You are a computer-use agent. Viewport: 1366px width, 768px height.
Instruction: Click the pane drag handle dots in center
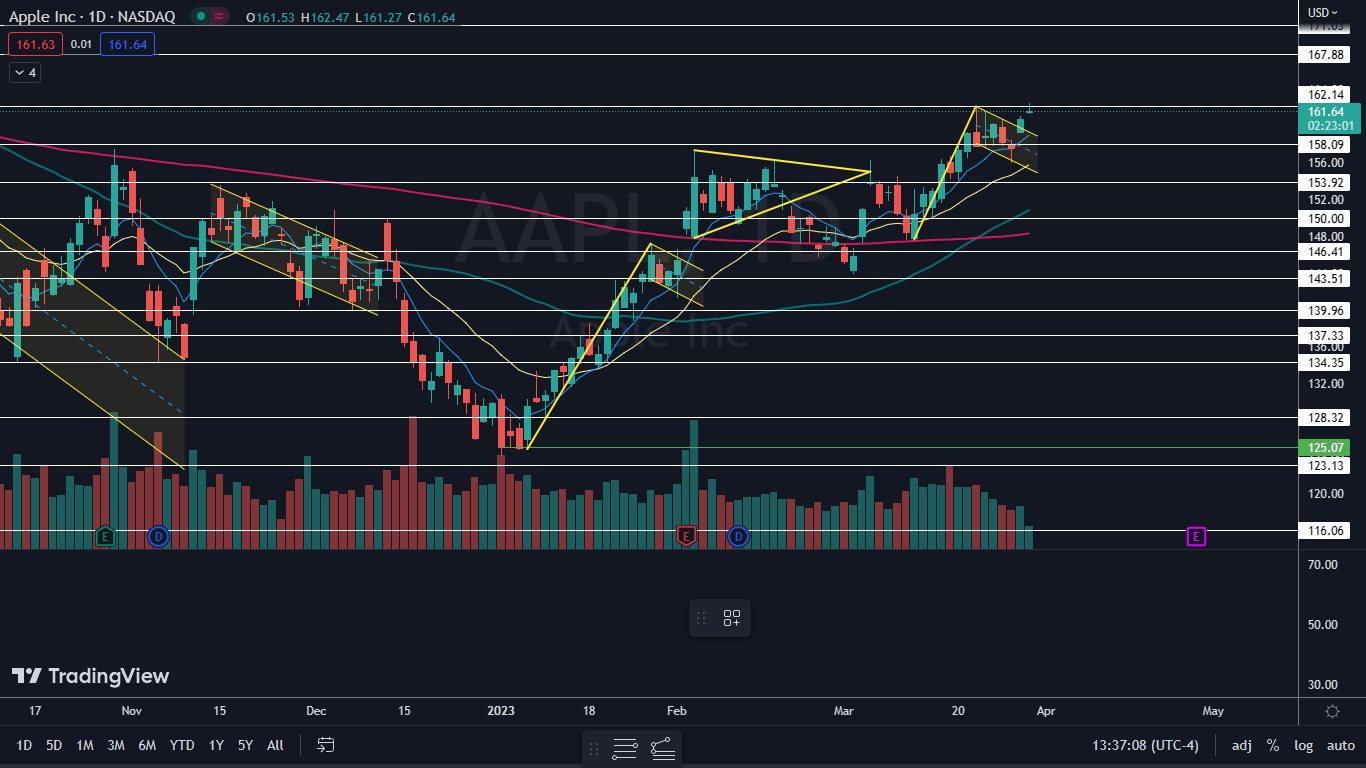701,618
